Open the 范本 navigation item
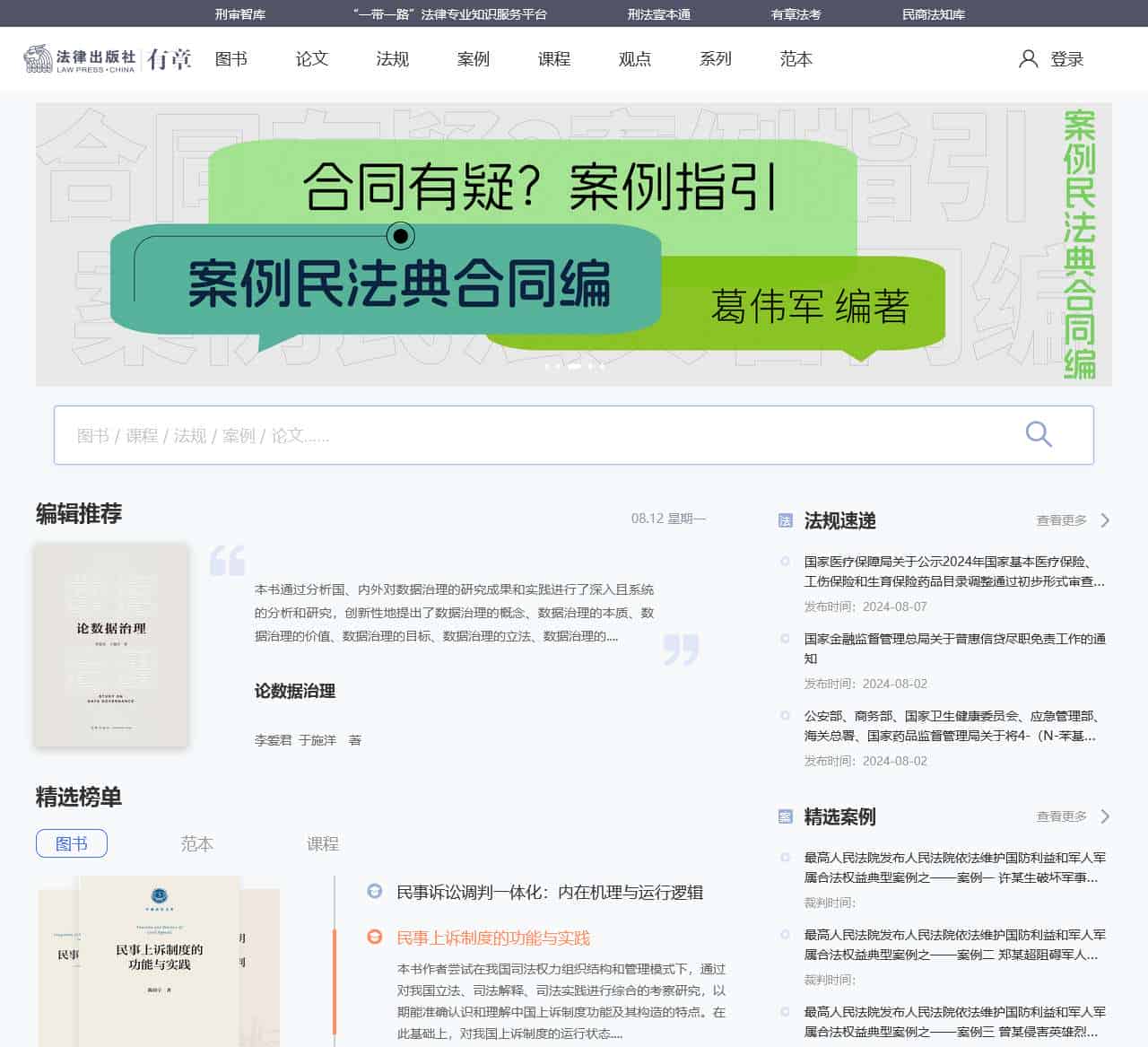Viewport: 1148px width, 1047px height. point(796,59)
